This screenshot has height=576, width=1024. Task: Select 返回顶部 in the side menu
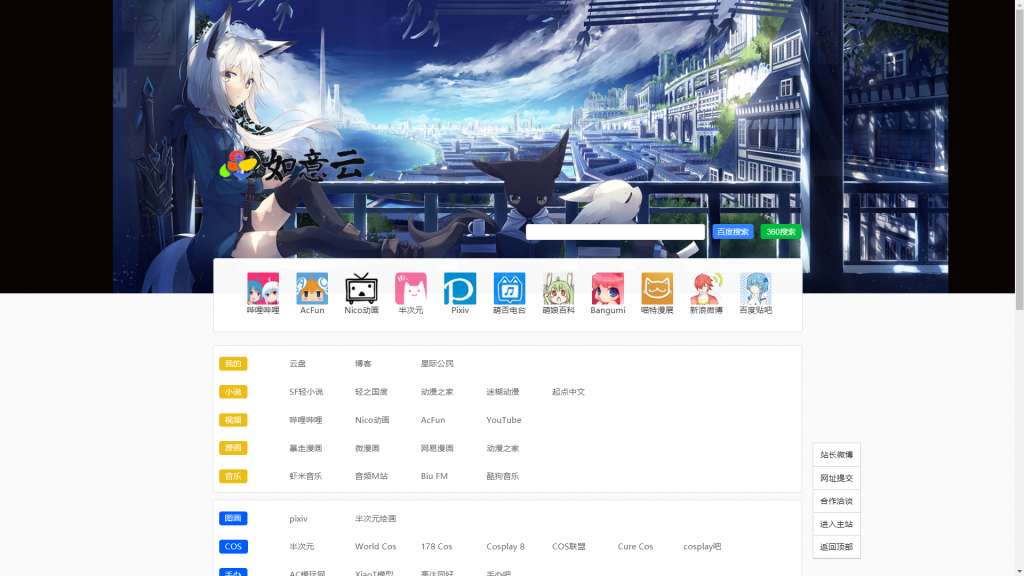pos(836,547)
